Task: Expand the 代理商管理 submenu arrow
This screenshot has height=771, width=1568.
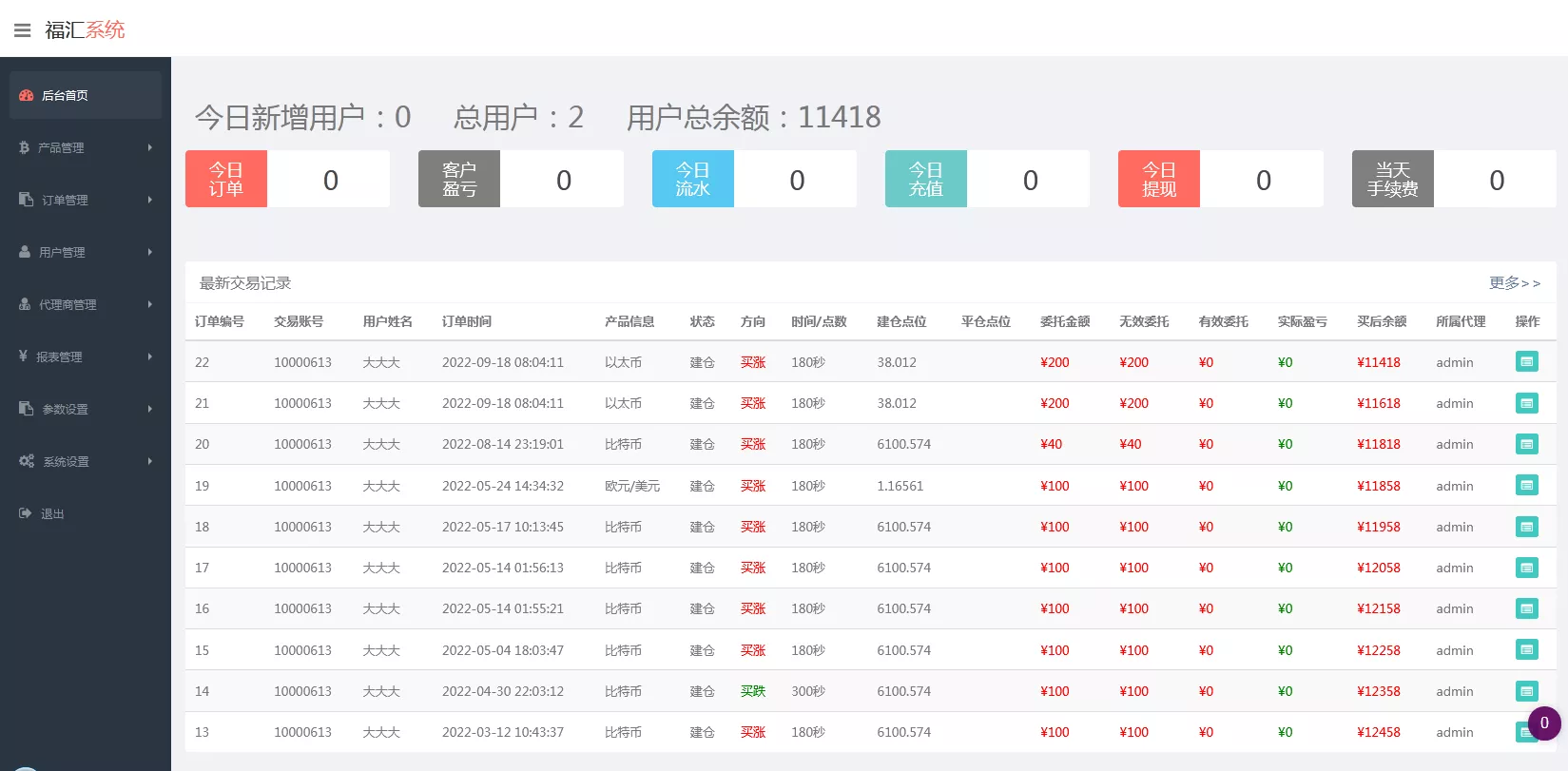Action: point(150,304)
